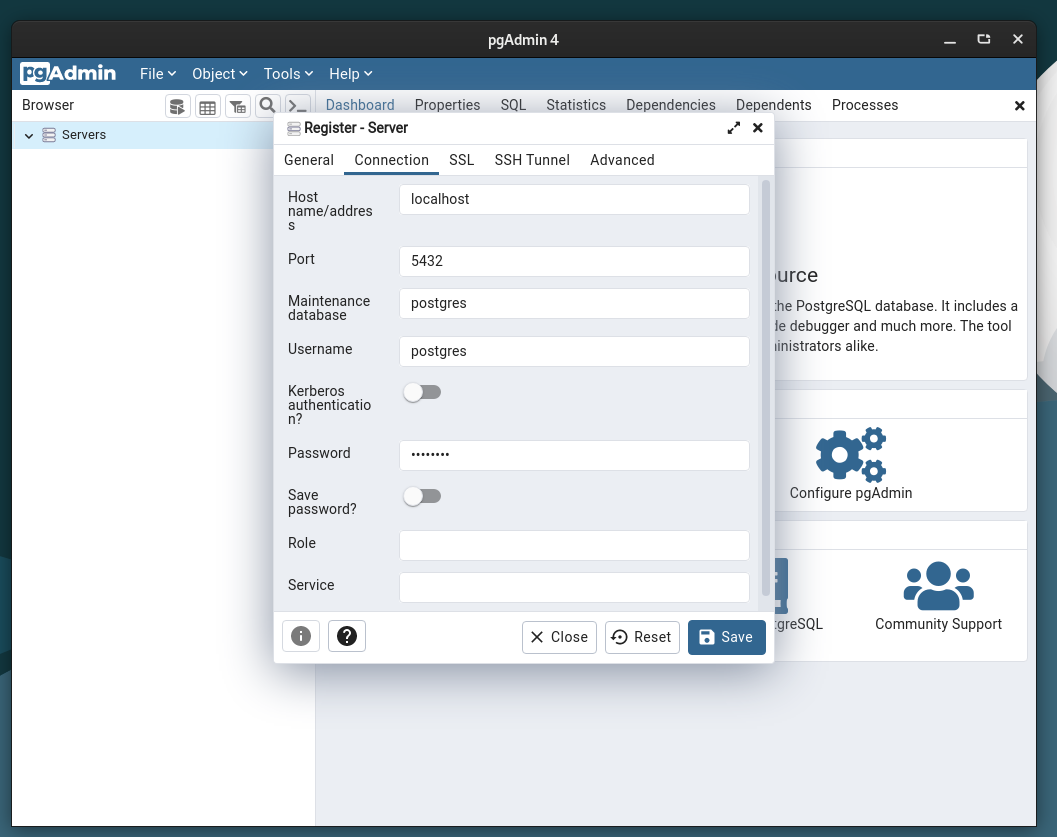Switch to the Properties panel tab
Screen dimensions: 1057x837
[448, 105]
